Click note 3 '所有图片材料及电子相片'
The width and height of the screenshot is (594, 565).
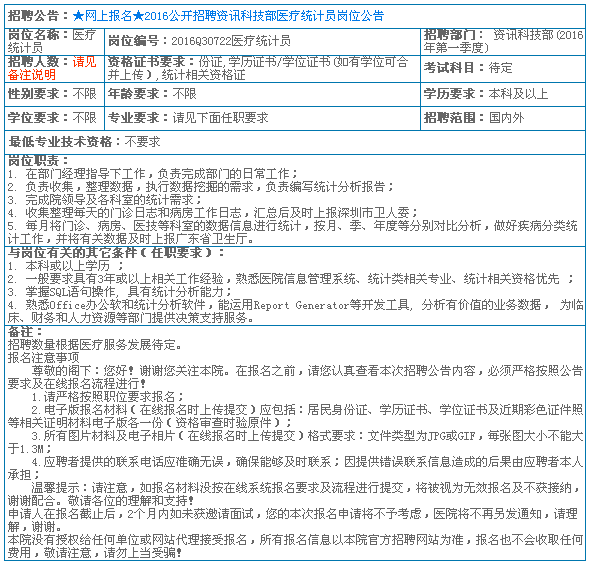(295, 443)
